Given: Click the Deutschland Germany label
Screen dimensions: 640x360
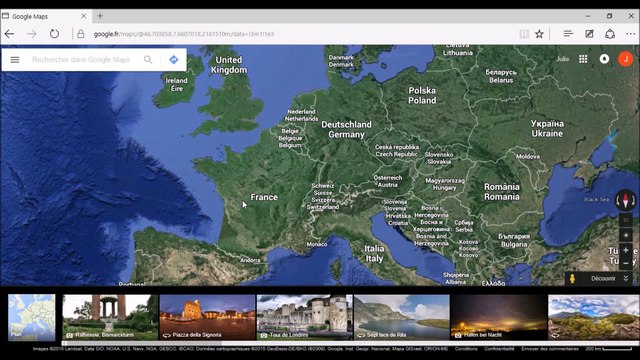Looking at the screenshot, I should click(347, 129).
